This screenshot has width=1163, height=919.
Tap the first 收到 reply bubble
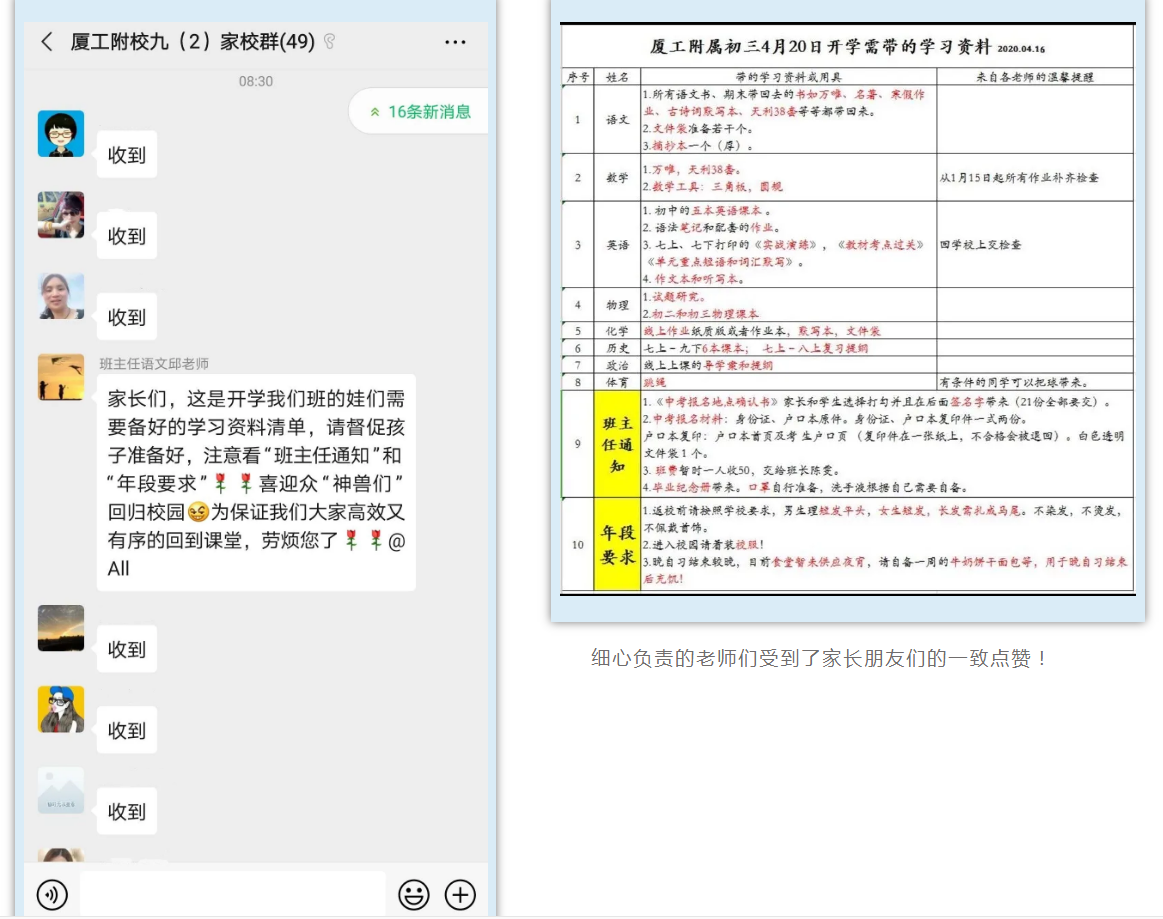(x=127, y=155)
